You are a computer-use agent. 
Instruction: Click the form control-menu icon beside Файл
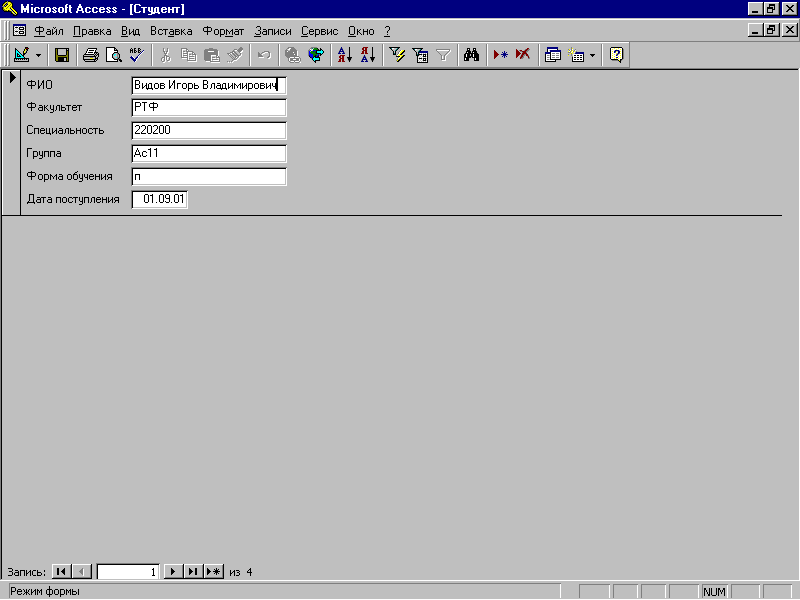click(x=19, y=31)
